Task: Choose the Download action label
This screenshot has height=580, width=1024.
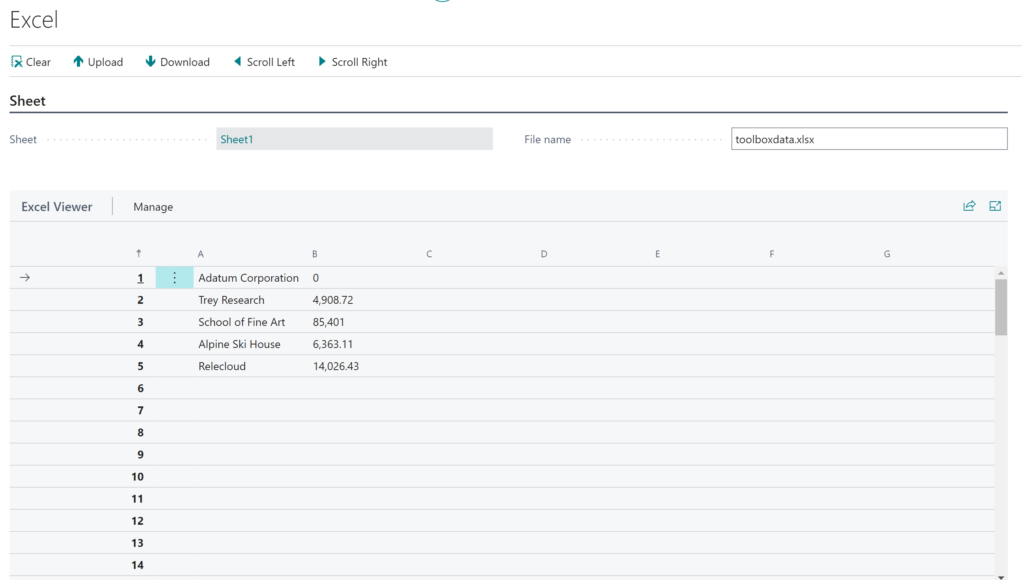Action: [x=185, y=62]
